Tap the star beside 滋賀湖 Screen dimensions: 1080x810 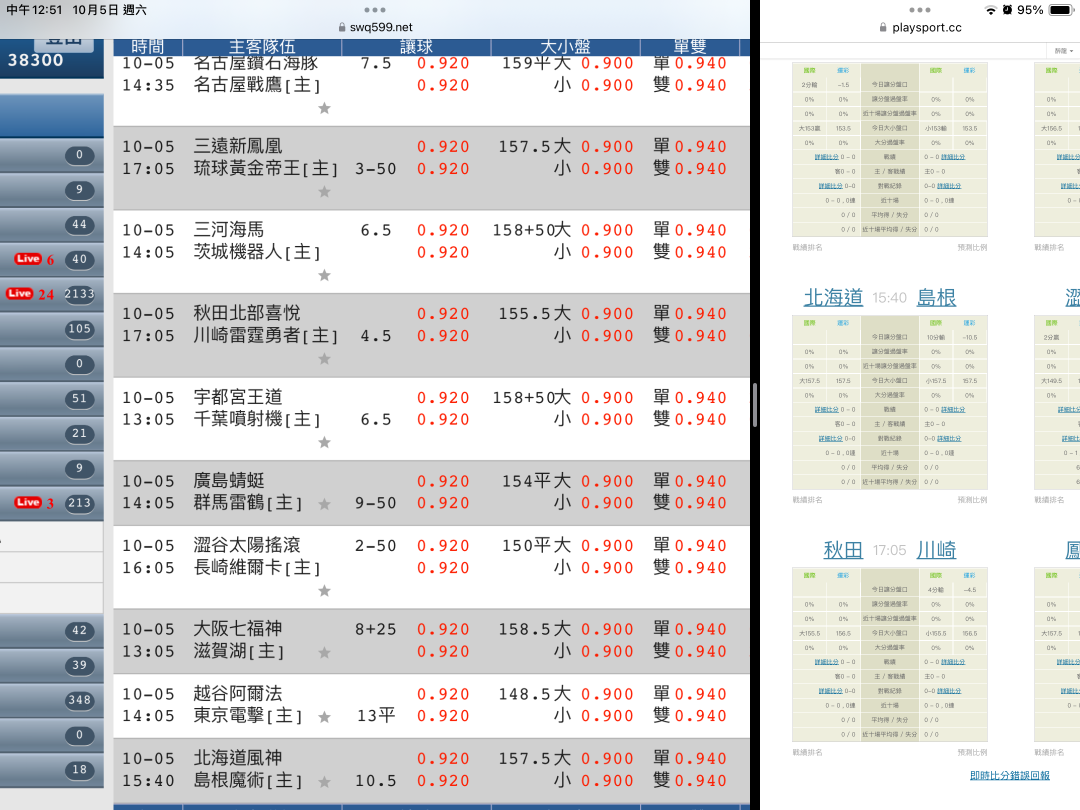pyautogui.click(x=324, y=652)
